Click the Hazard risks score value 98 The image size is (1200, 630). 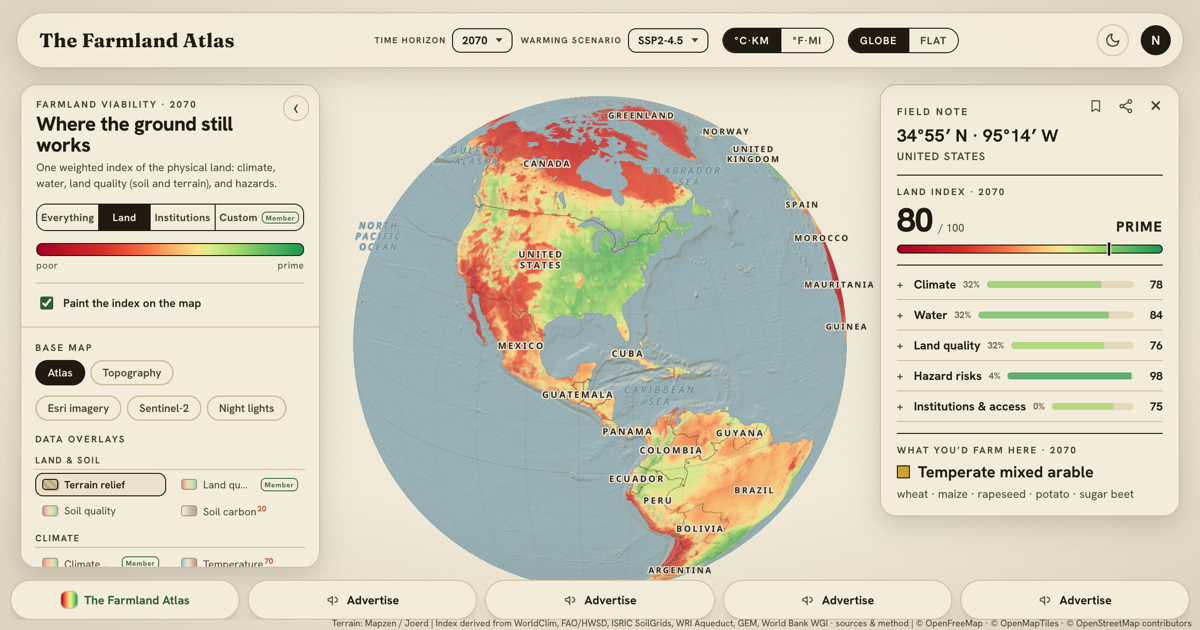pos(1156,376)
